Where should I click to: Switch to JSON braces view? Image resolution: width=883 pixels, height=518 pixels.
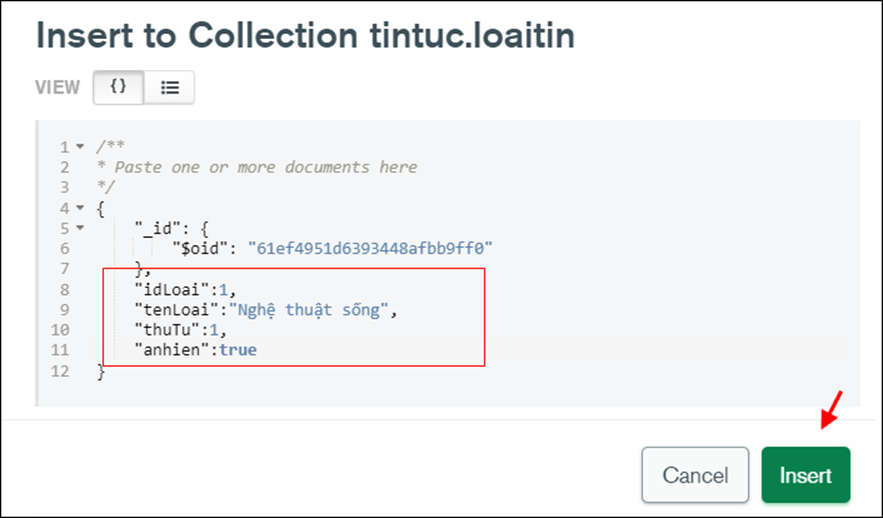click(x=118, y=87)
